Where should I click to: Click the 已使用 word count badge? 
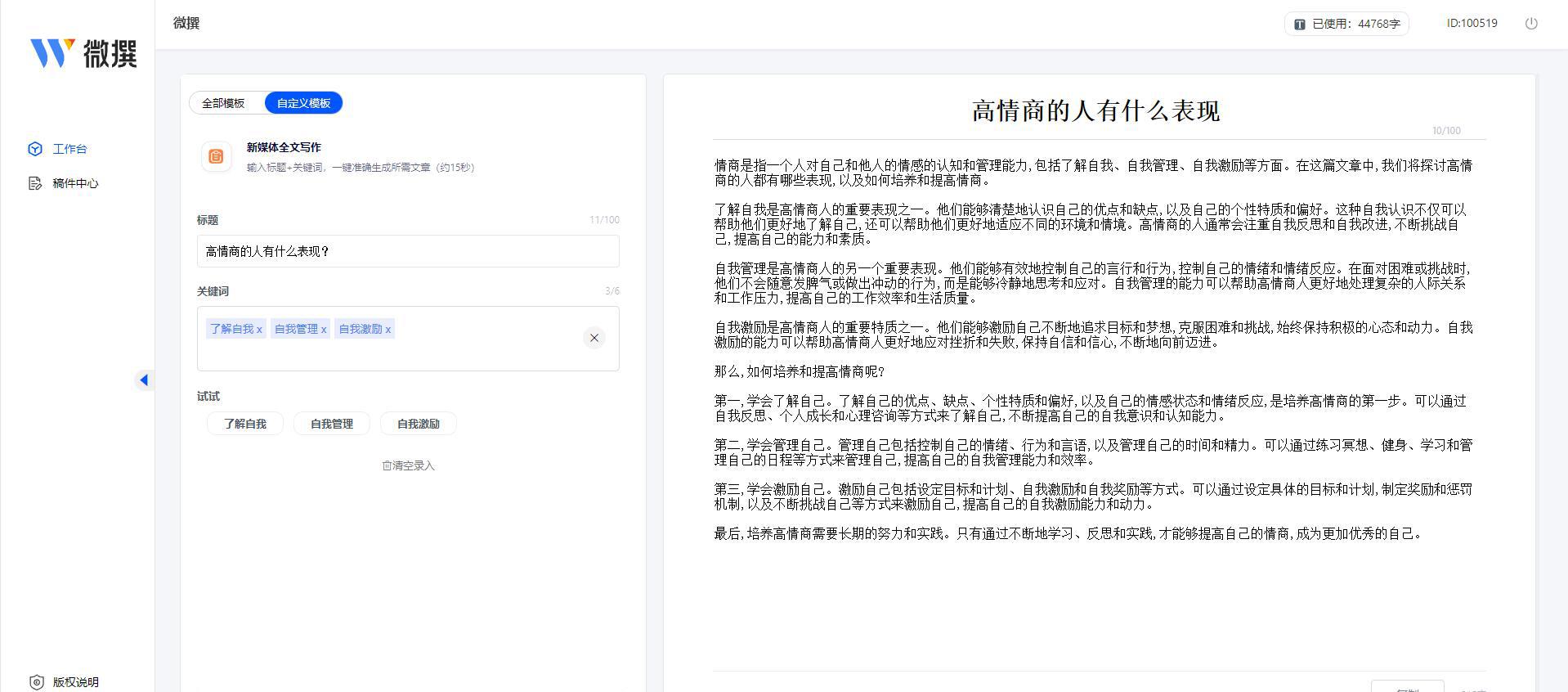click(x=1346, y=24)
